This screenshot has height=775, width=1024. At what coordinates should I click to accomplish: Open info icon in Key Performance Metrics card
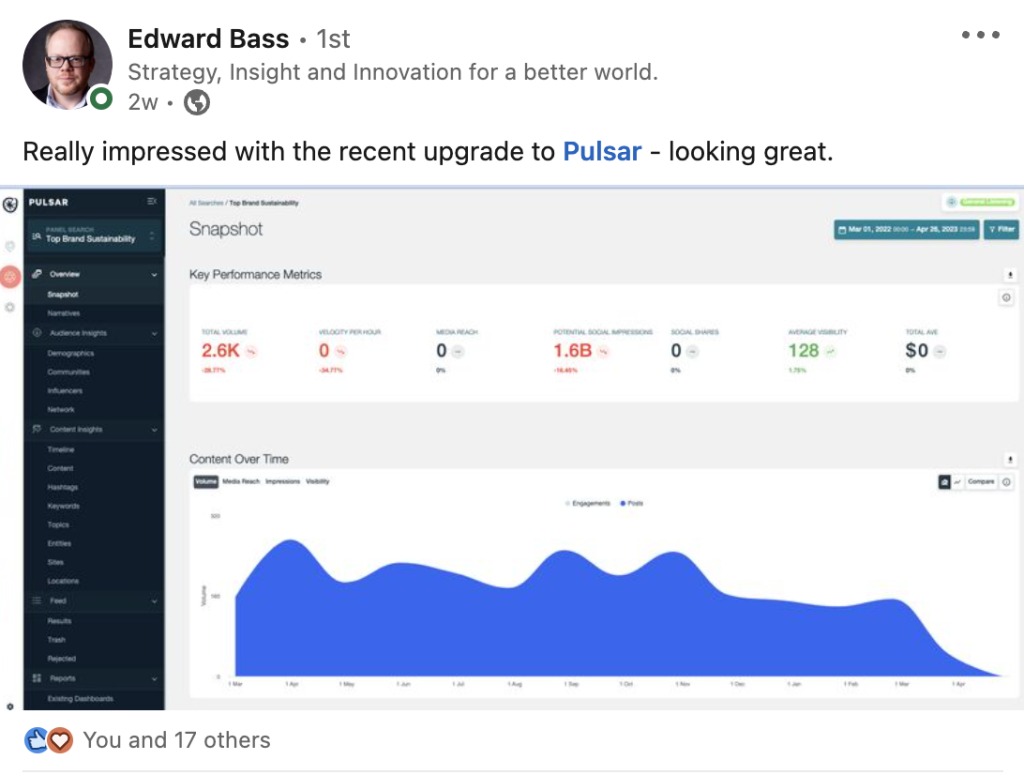point(1006,298)
